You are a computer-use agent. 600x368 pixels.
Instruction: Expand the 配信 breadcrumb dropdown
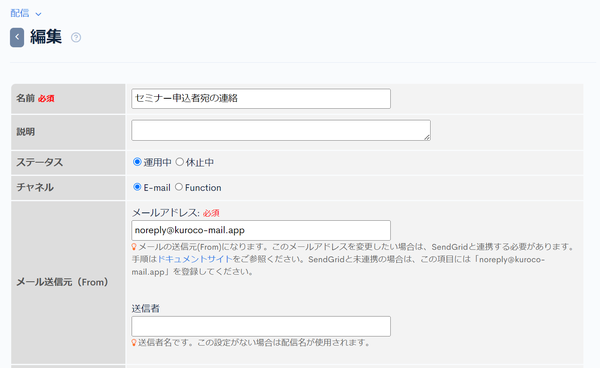(x=26, y=13)
